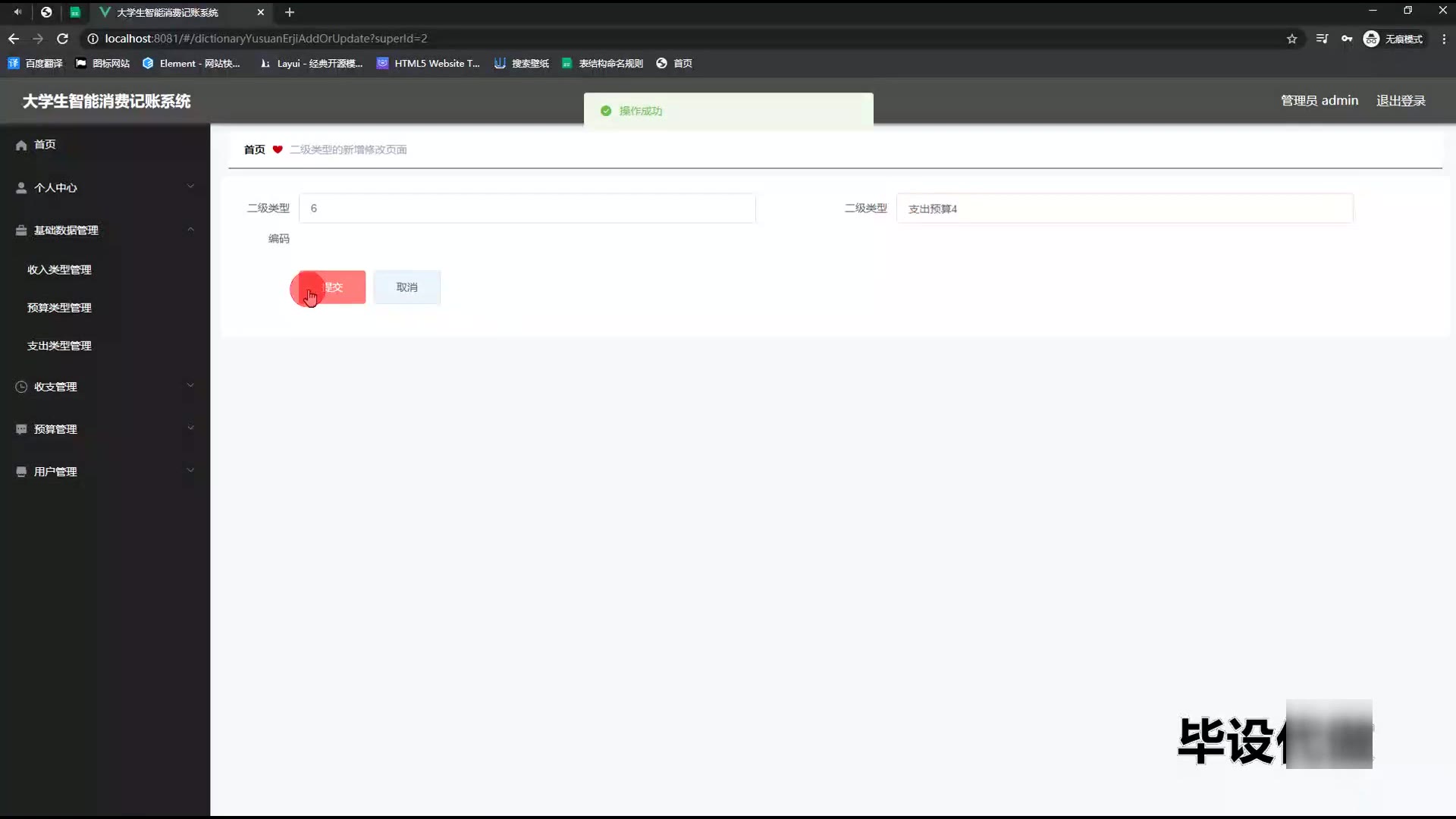Click 退出登录 to log out
1456x819 pixels.
[1401, 101]
